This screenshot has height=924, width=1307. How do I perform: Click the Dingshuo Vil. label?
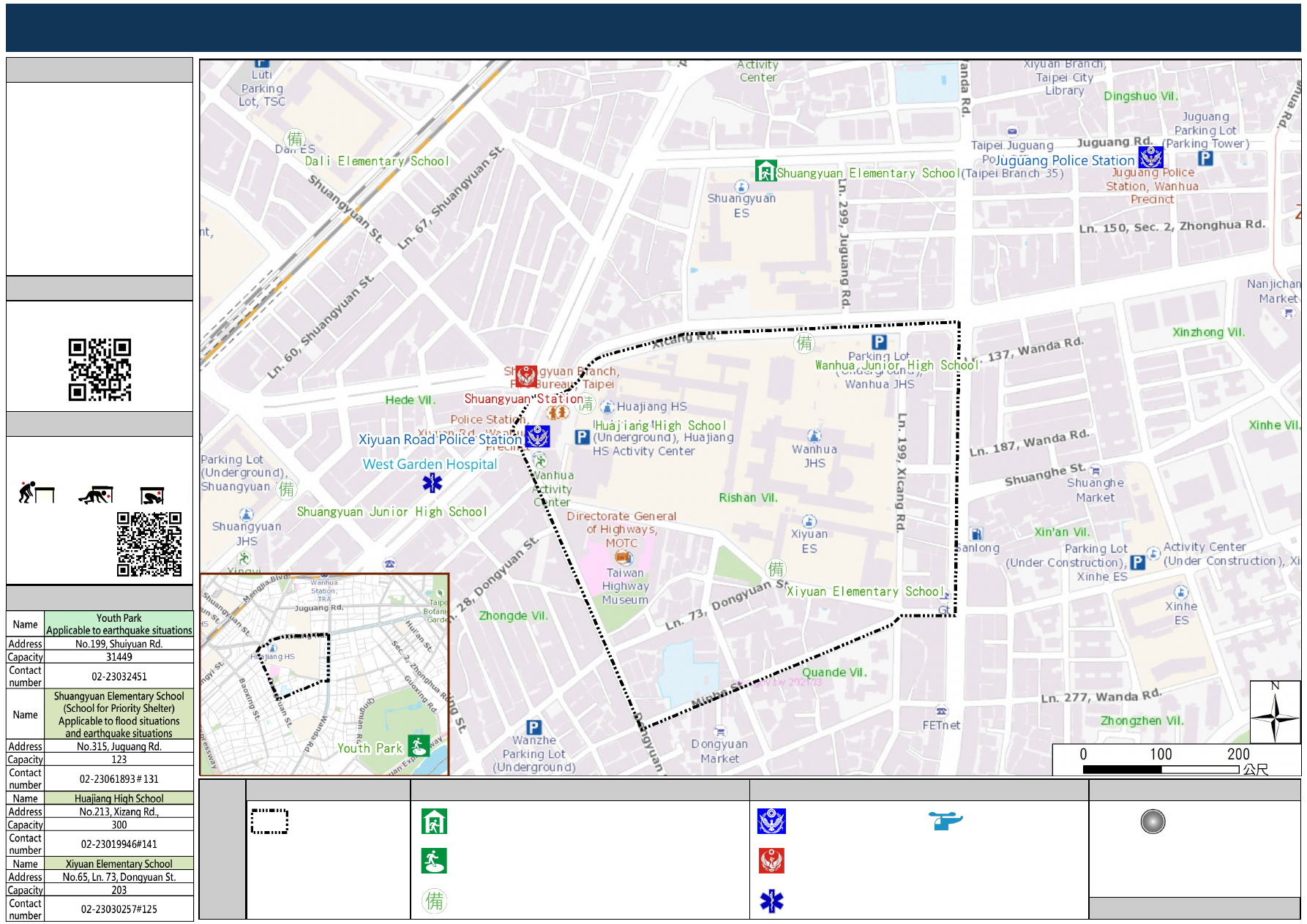1140,96
